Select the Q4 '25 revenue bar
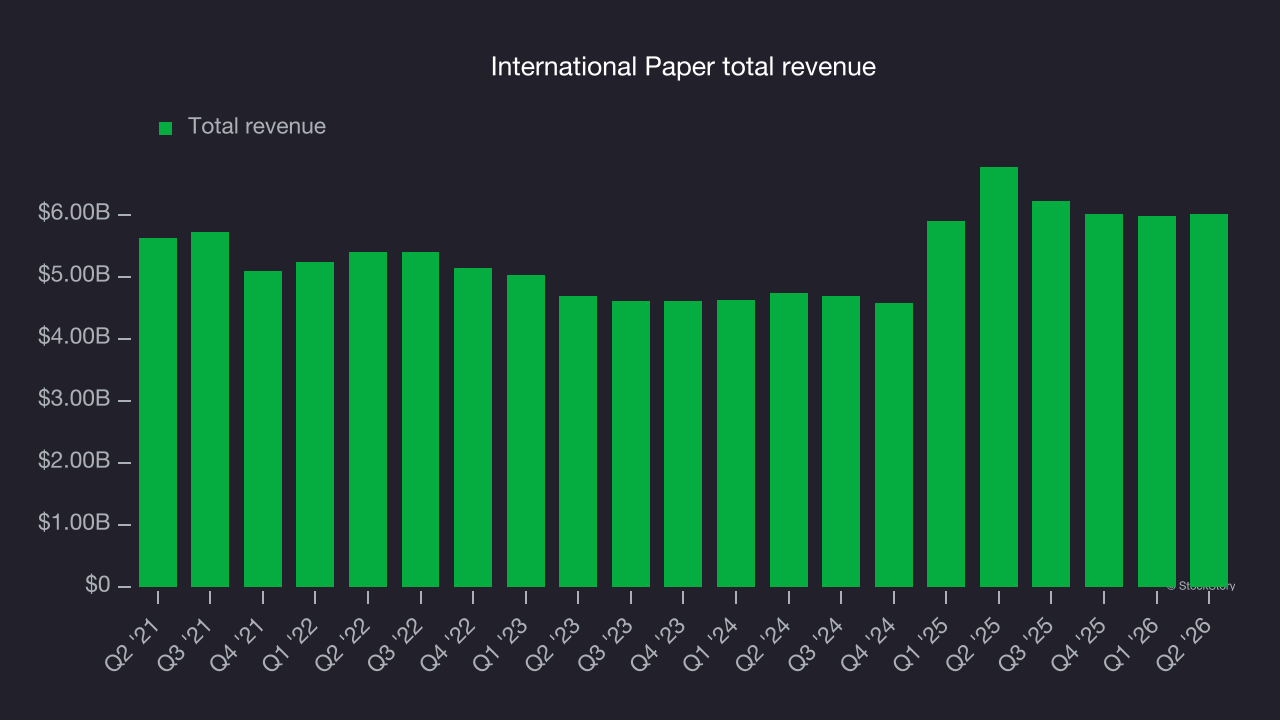Viewport: 1280px width, 720px height. tap(1104, 400)
